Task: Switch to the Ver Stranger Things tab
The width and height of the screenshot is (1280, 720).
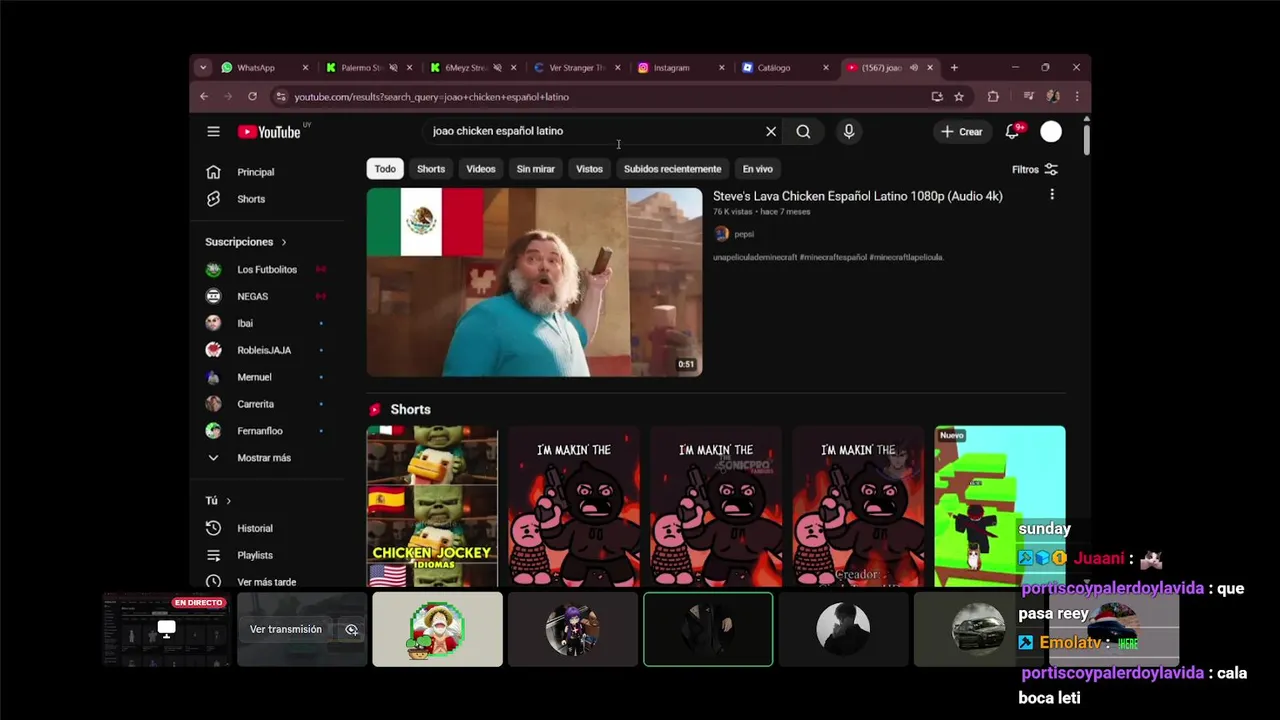Action: pos(577,68)
